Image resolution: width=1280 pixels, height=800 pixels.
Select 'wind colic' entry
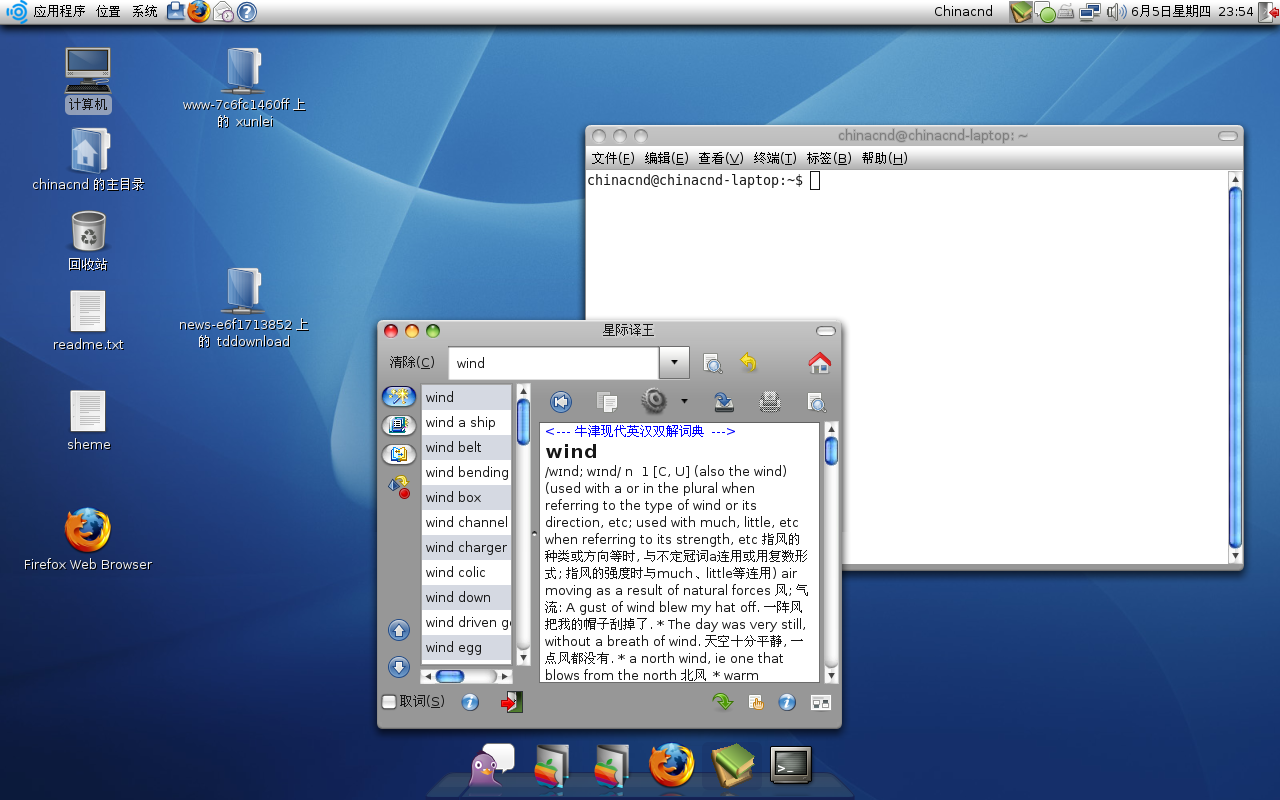(466, 572)
